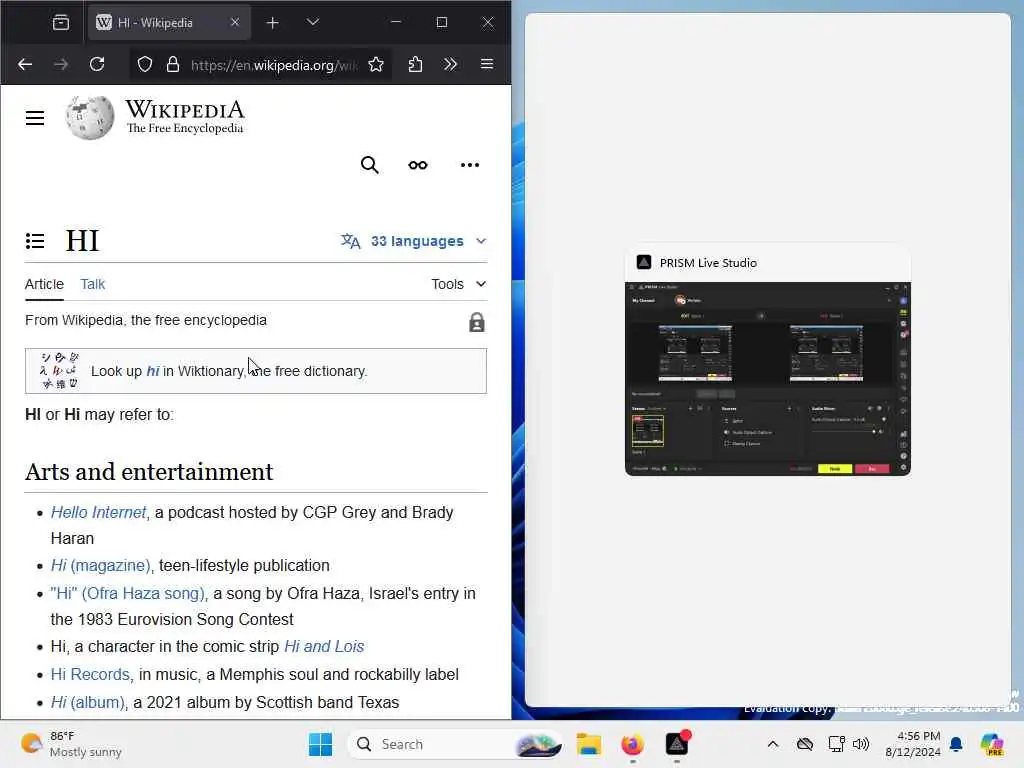1024x768 pixels.
Task: Open the Hi (magazine) link
Action: 101,565
